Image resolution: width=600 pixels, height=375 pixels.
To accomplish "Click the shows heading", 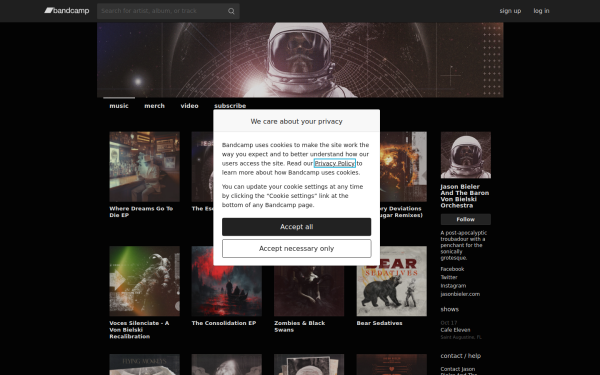I will coord(450,309).
